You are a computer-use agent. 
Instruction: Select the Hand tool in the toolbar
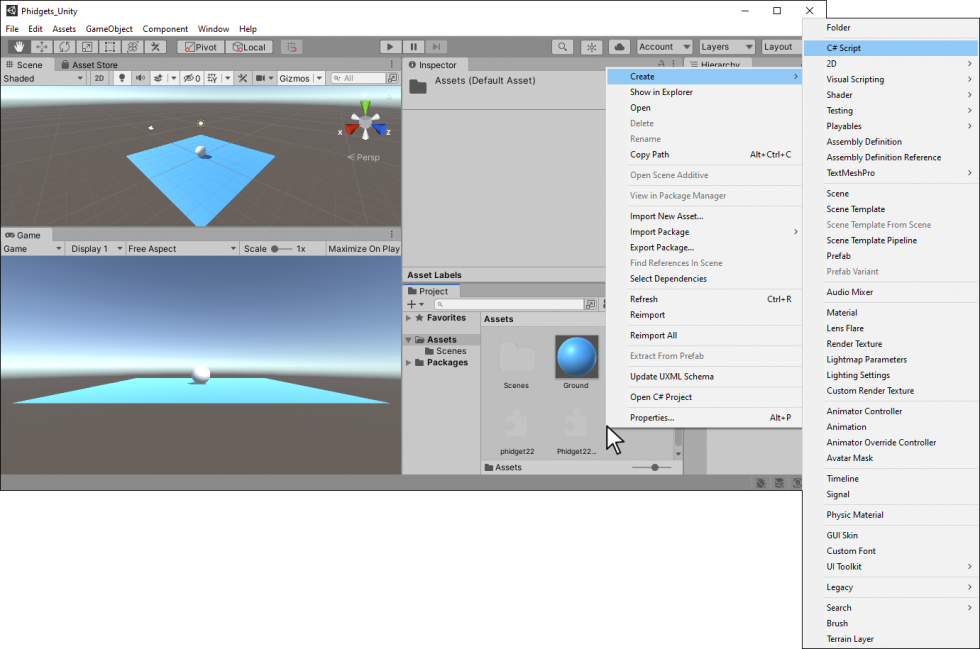(x=19, y=47)
